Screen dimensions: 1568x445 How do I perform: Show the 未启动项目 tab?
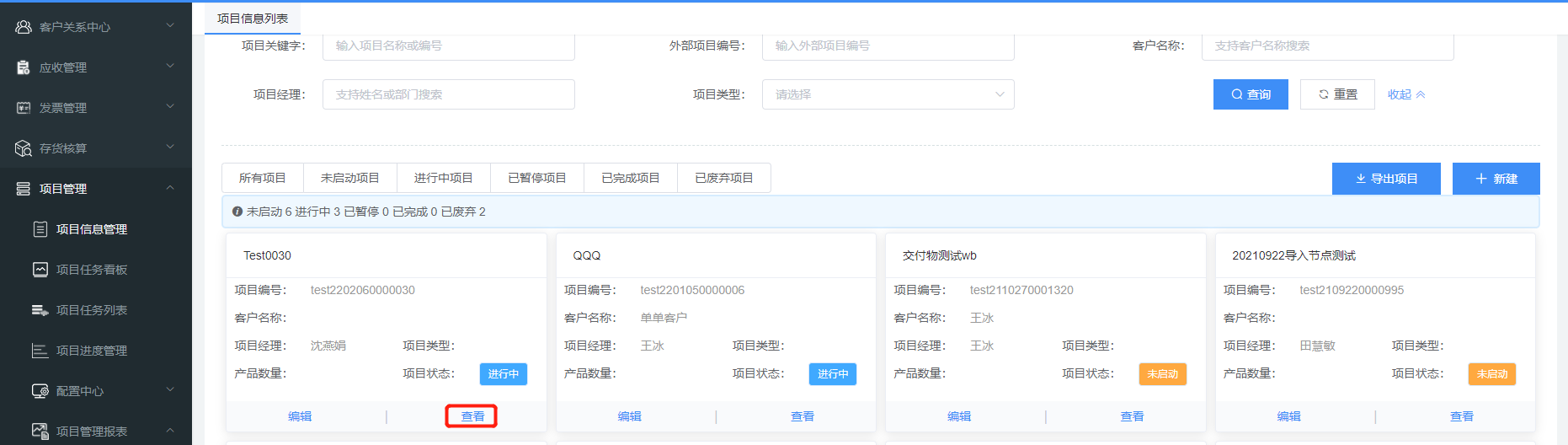pyautogui.click(x=349, y=178)
